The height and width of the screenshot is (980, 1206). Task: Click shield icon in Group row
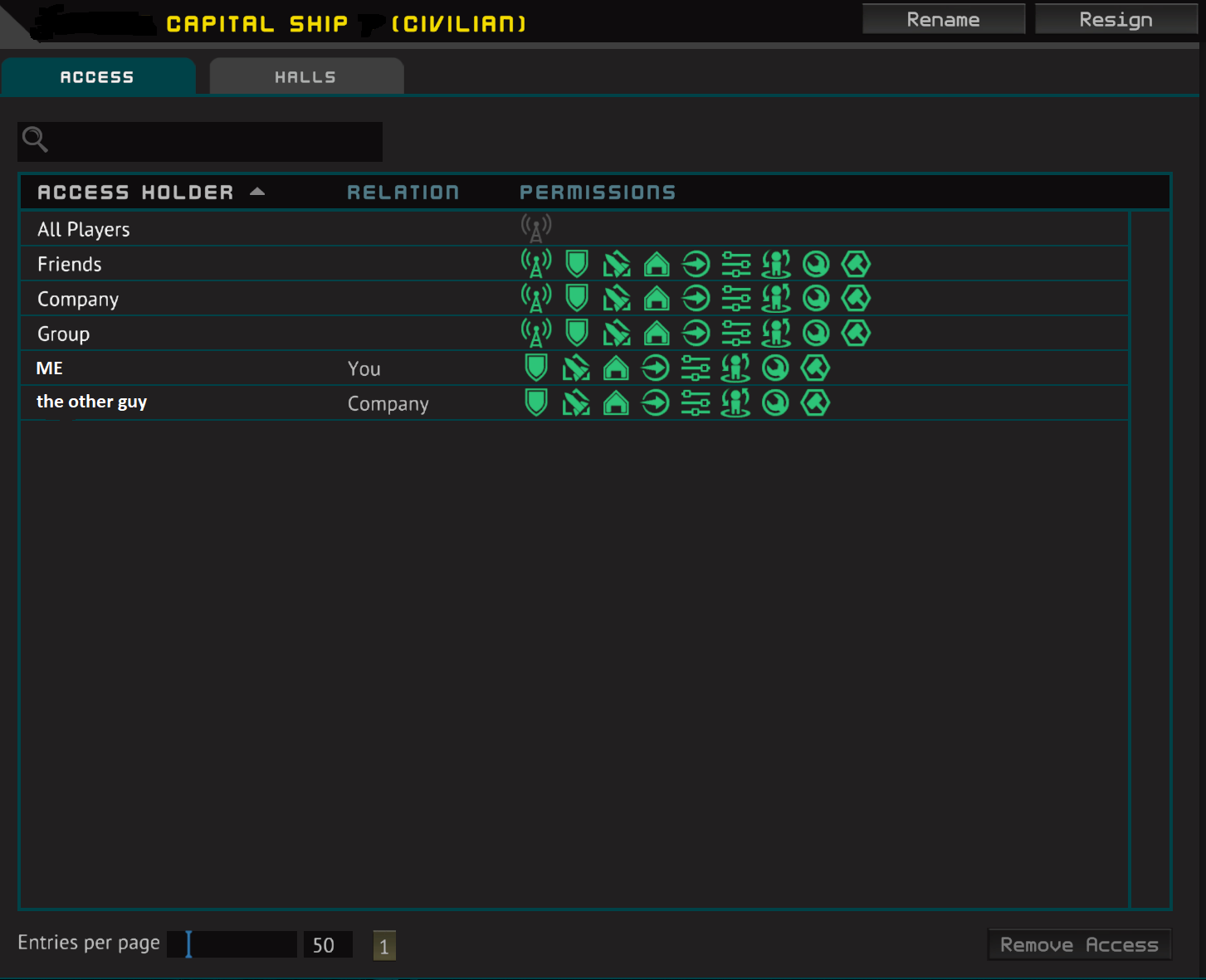pos(577,333)
